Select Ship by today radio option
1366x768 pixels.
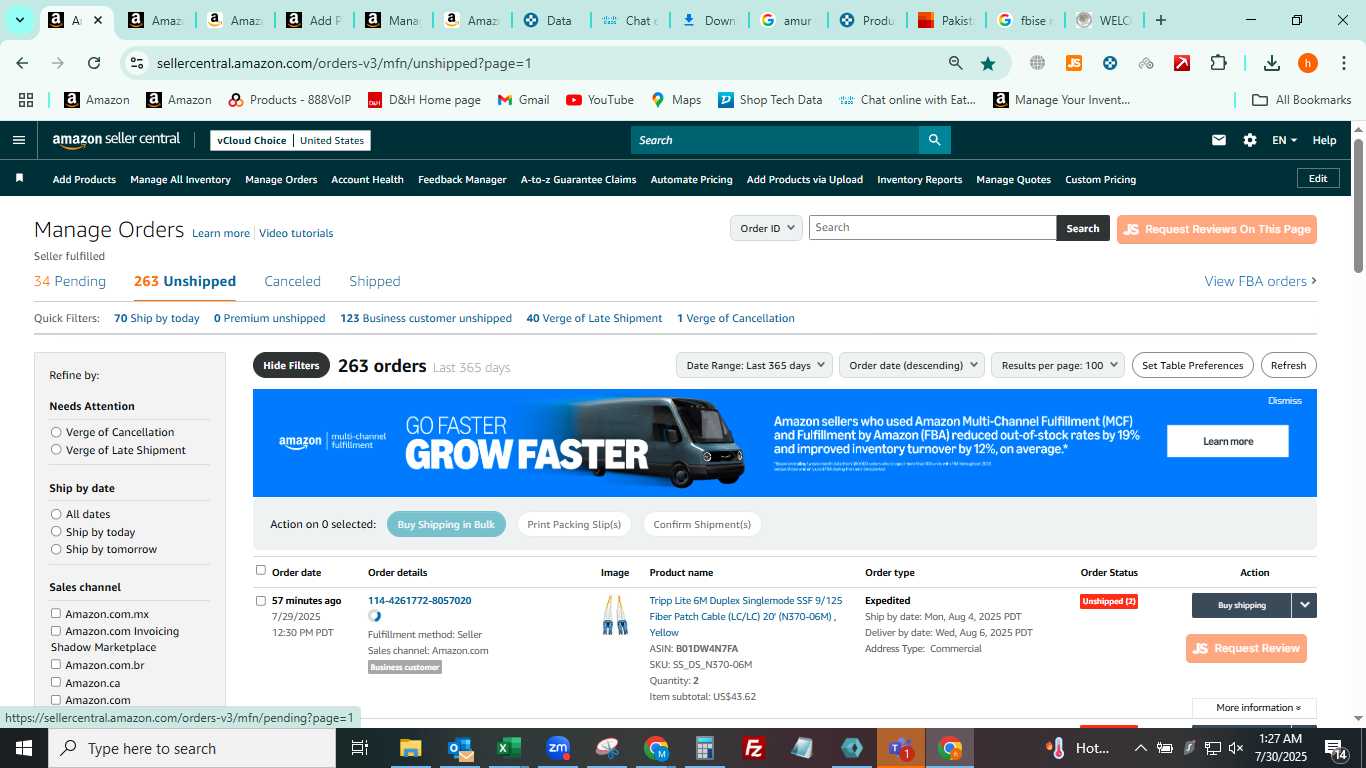[56, 532]
